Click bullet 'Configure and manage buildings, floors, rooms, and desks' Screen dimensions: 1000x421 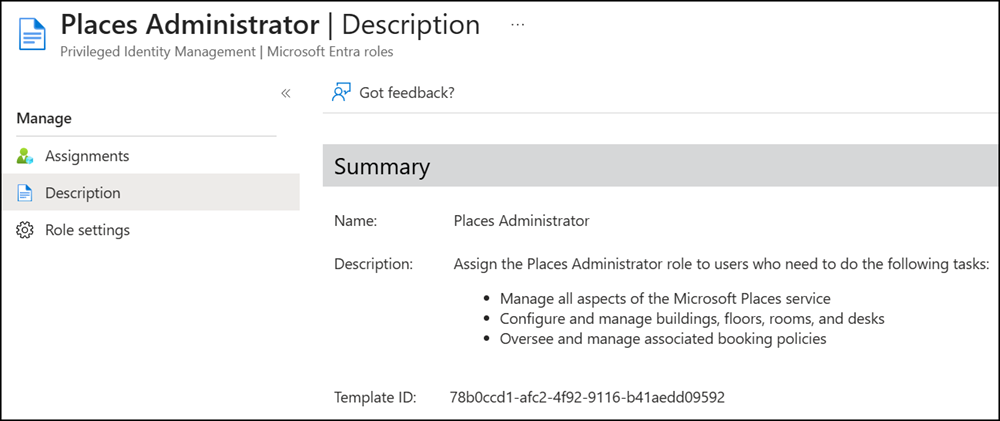coord(692,318)
